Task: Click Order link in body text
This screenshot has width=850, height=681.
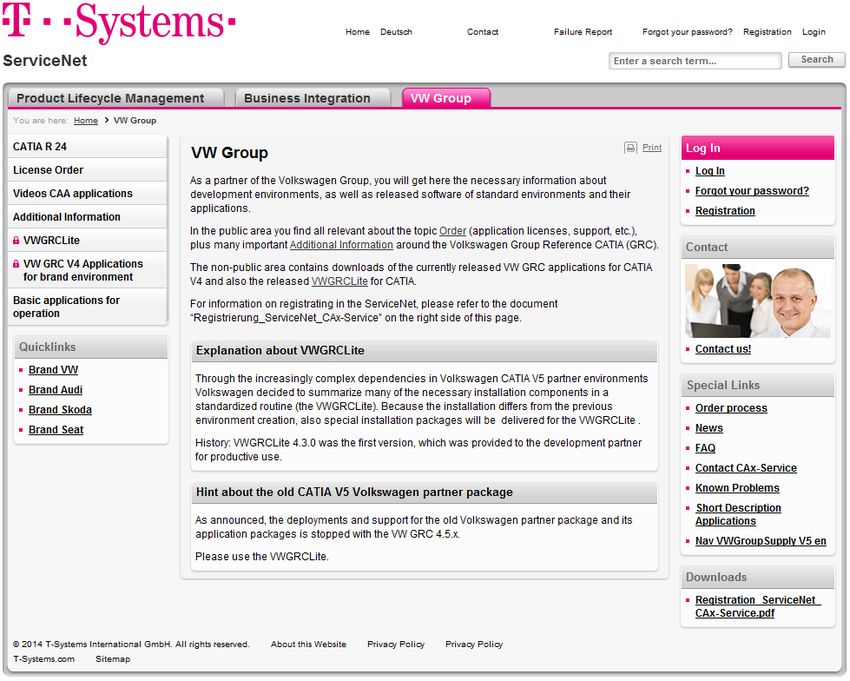Action: [452, 231]
